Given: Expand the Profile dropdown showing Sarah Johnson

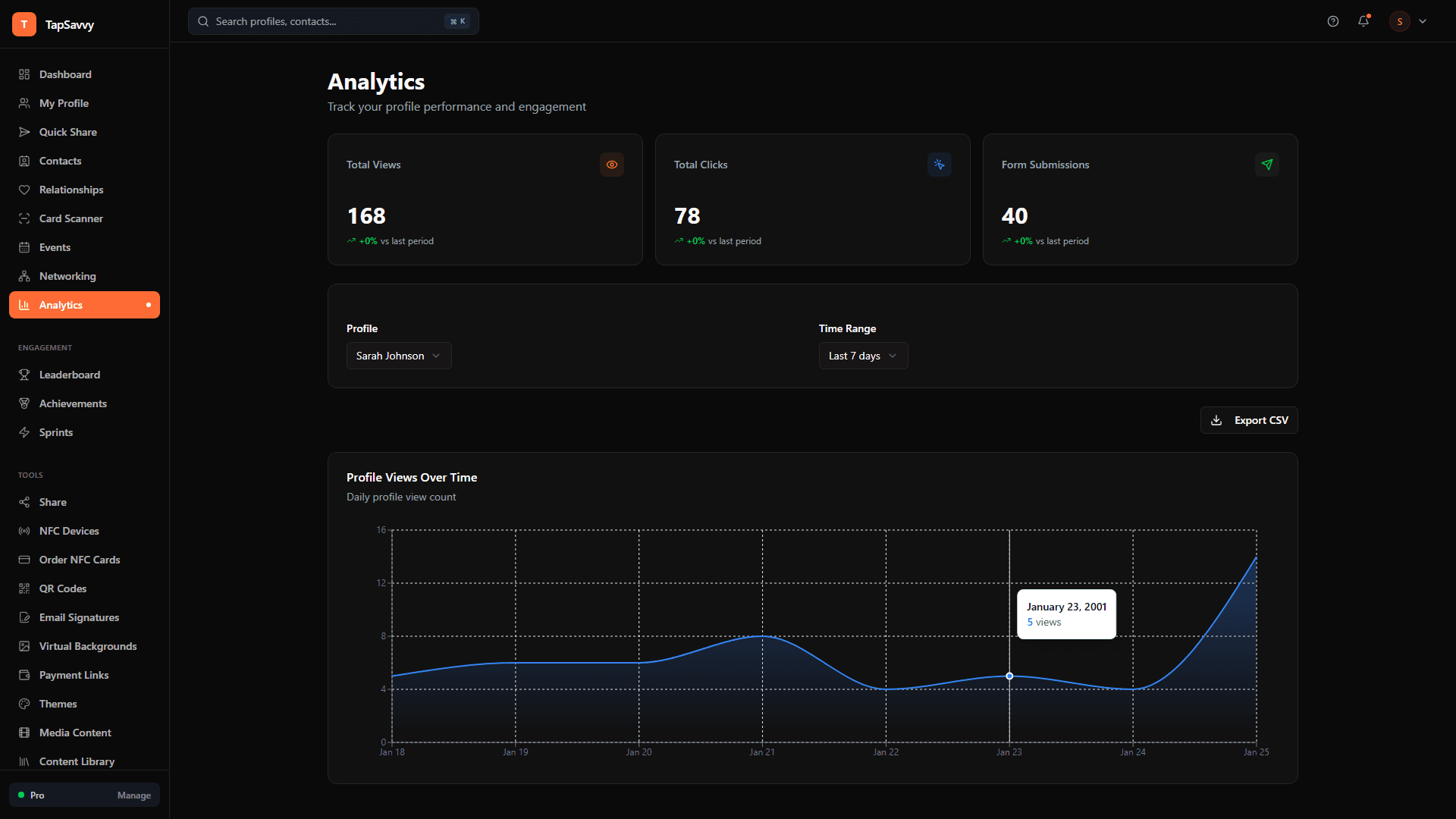Looking at the screenshot, I should (398, 356).
